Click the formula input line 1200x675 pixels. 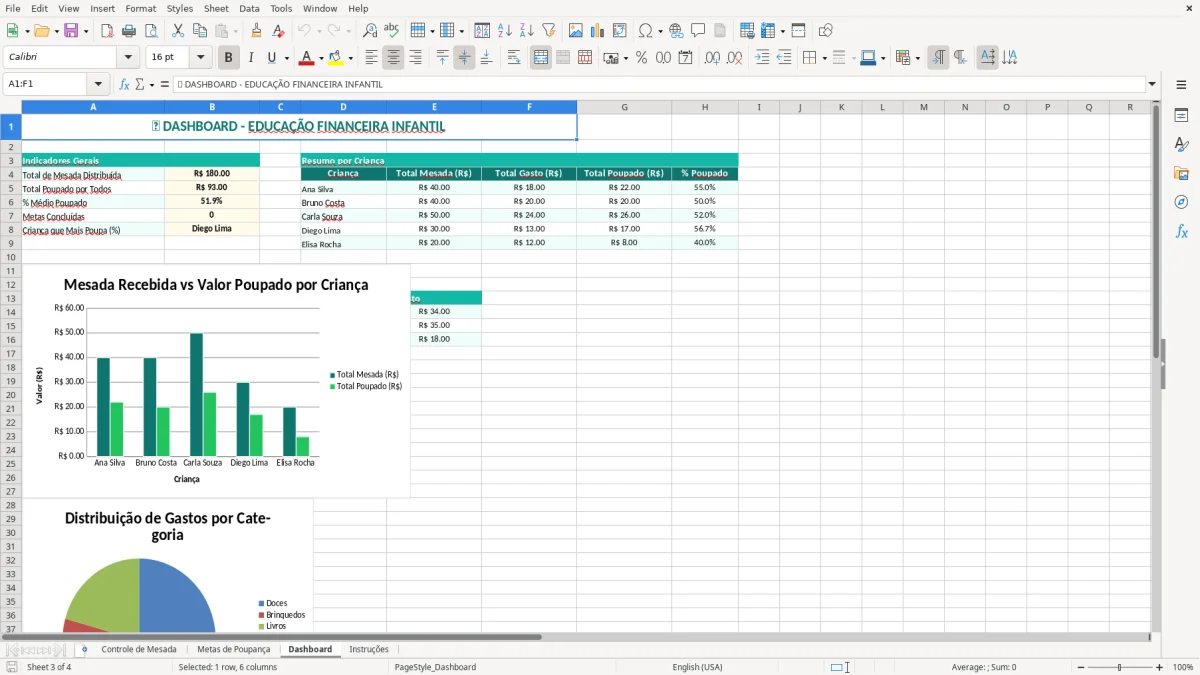660,85
